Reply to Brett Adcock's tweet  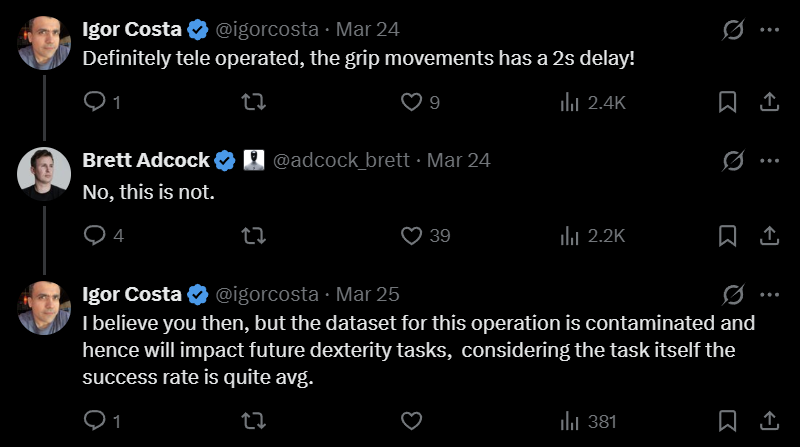click(95, 236)
